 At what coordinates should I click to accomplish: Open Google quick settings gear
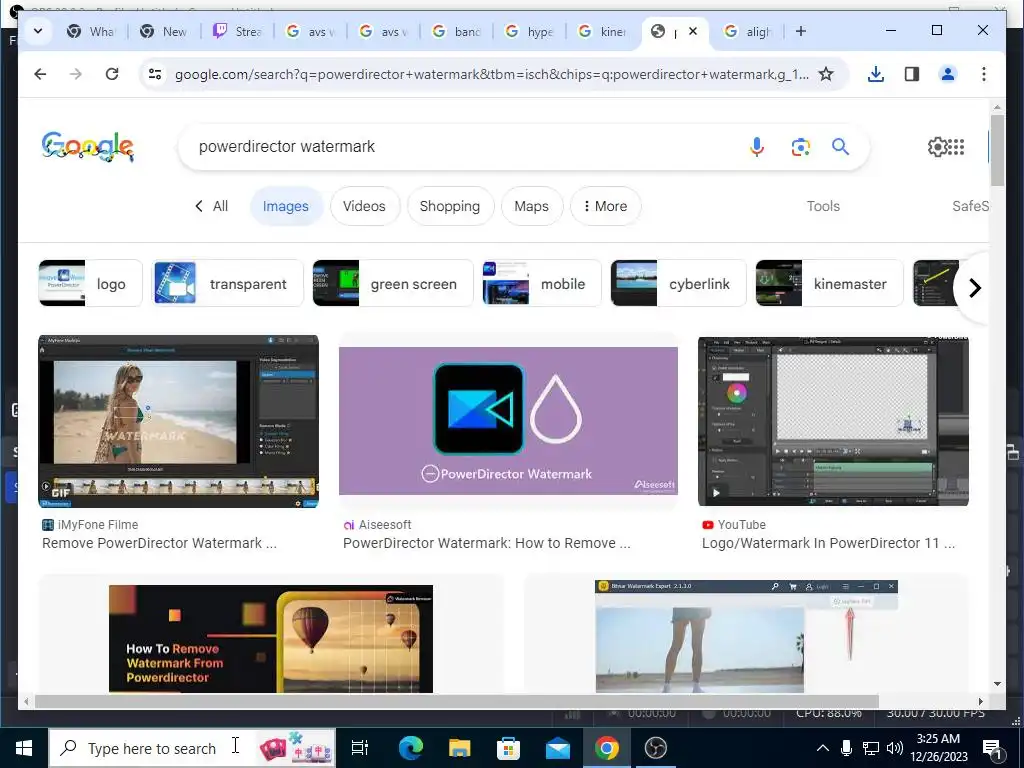[937, 147]
